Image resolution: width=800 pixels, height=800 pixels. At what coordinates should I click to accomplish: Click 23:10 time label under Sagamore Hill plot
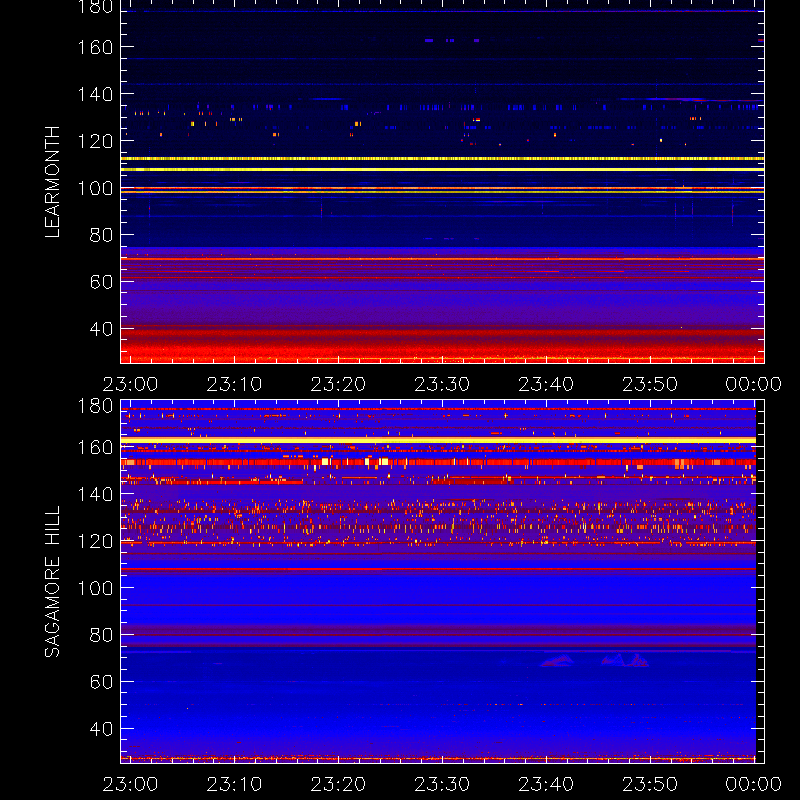pyautogui.click(x=234, y=784)
